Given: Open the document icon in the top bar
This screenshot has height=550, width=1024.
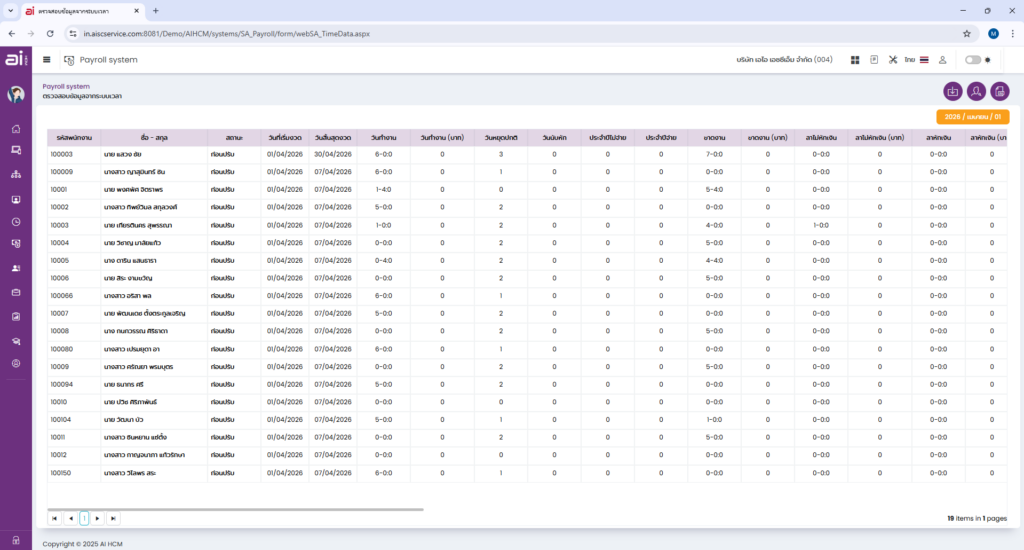Looking at the screenshot, I should pos(874,60).
